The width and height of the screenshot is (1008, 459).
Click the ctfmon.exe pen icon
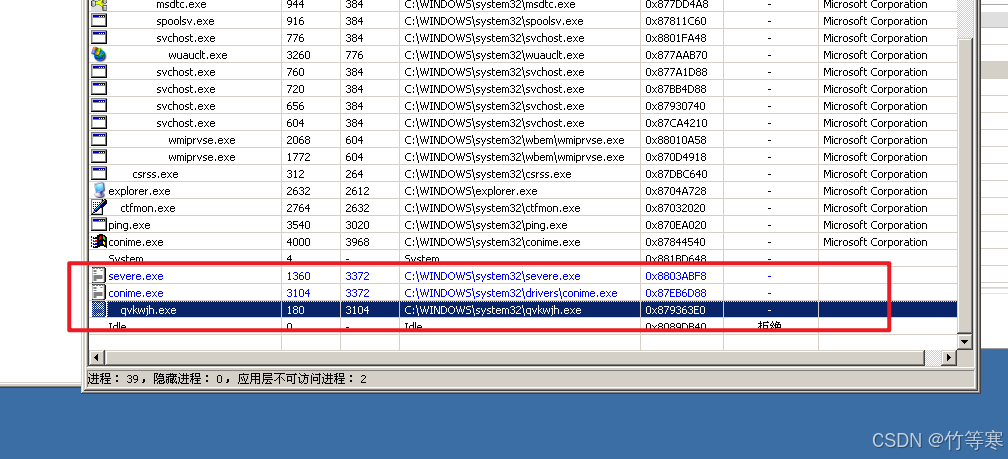99,208
